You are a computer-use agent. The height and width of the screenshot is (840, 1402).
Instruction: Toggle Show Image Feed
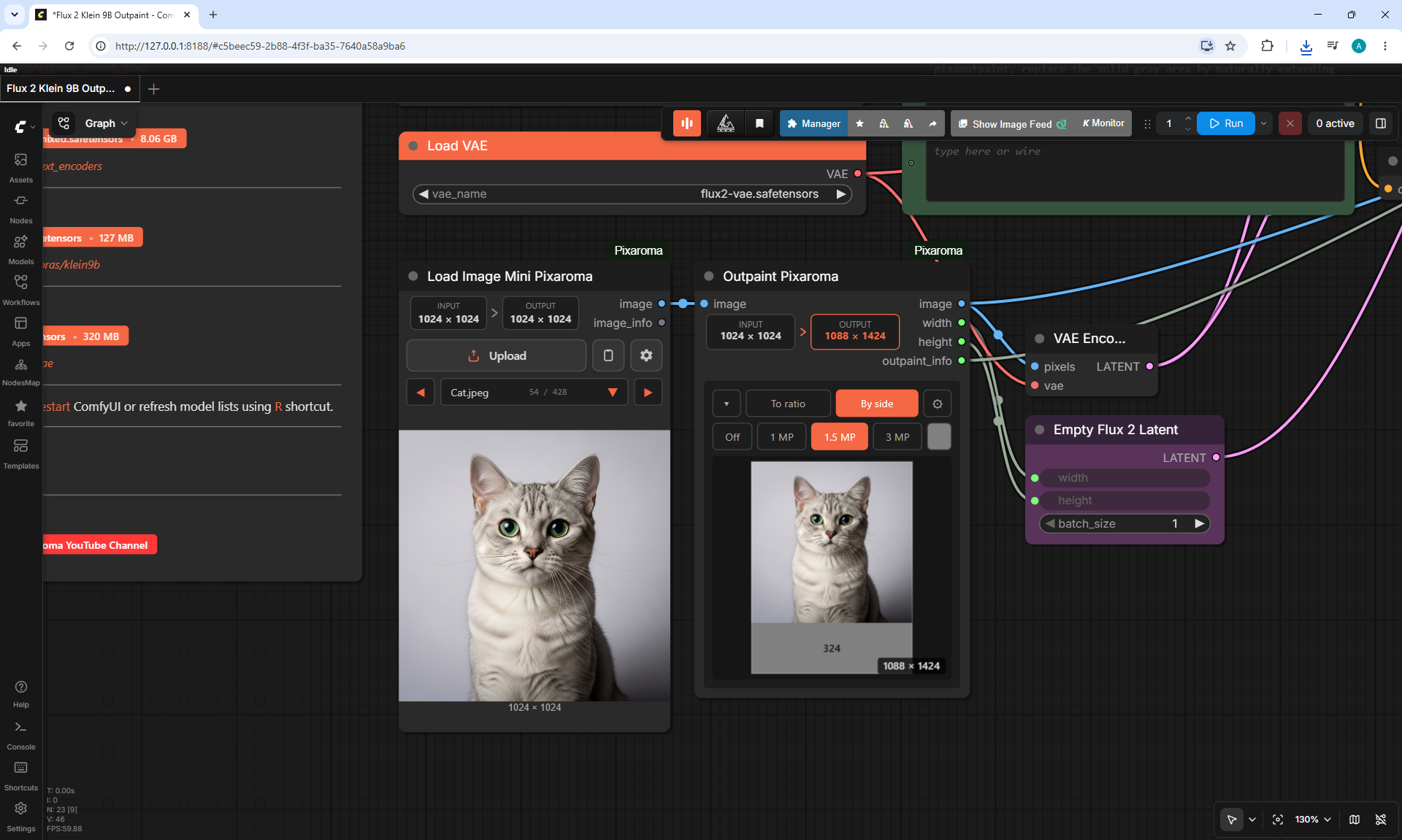[x=1013, y=124]
